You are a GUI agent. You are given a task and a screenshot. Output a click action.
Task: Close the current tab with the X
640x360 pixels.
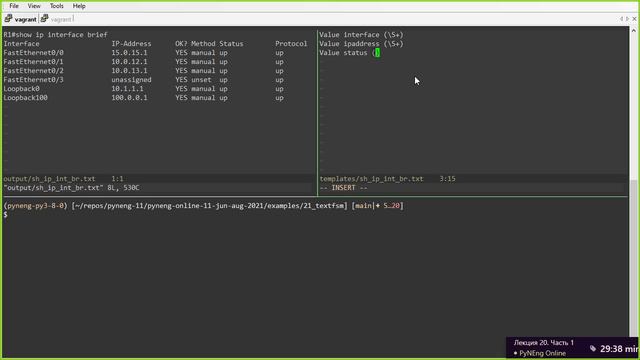tap(634, 19)
